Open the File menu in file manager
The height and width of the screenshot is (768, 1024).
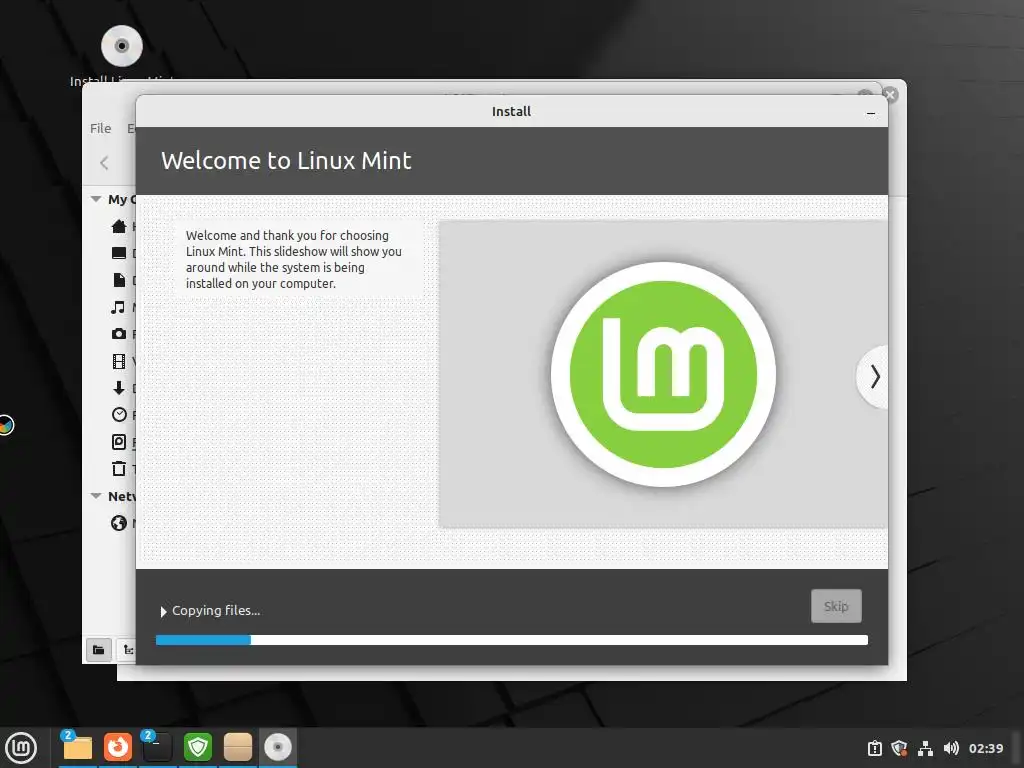click(x=101, y=128)
